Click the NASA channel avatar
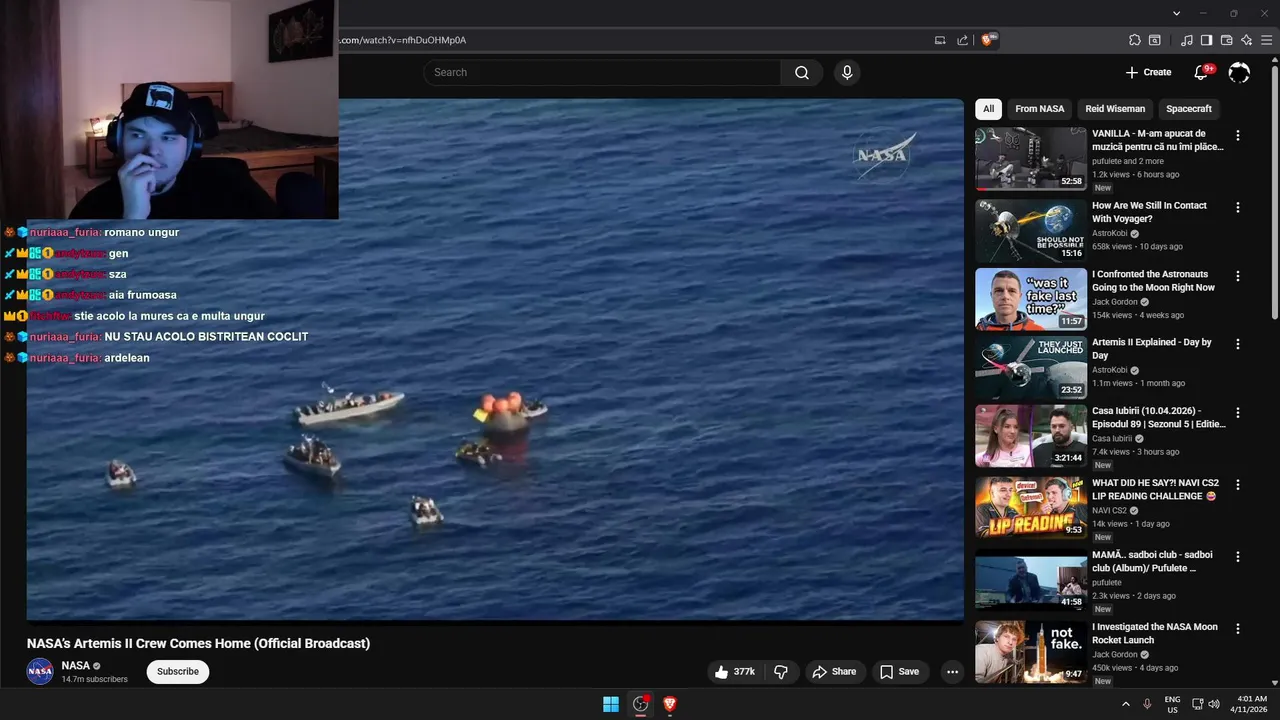The height and width of the screenshot is (720, 1280). coord(40,671)
